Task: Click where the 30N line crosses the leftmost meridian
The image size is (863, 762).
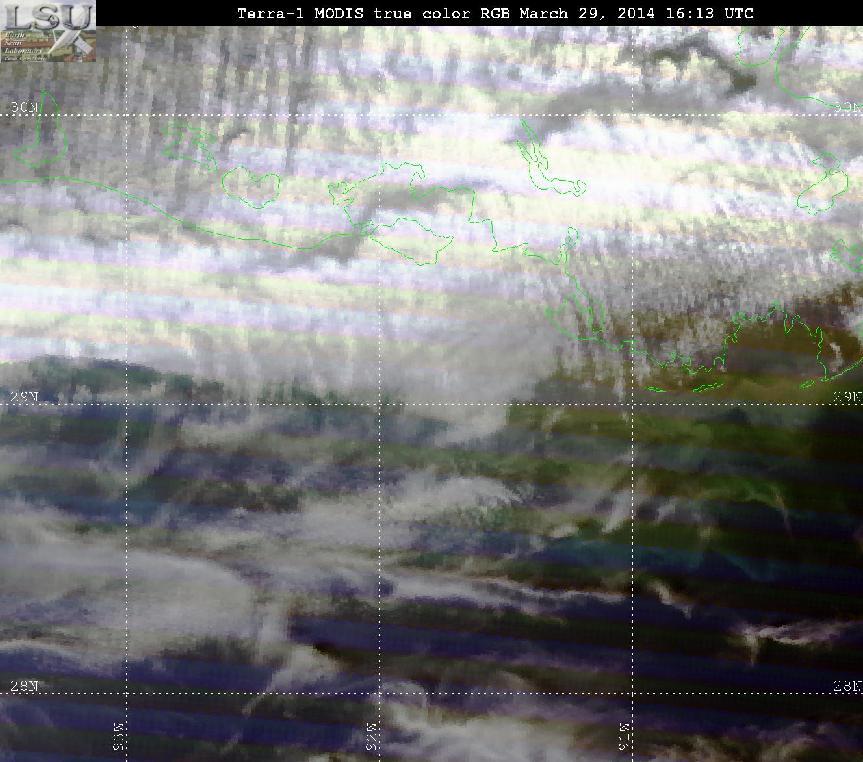Action: 127,115
